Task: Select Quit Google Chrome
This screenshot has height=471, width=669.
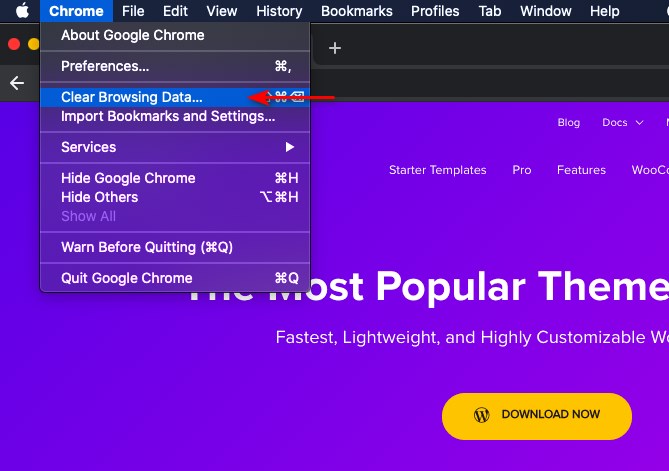Action: pos(175,278)
